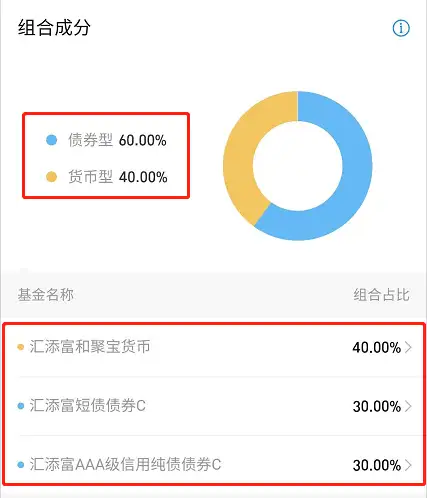Image resolution: width=427 pixels, height=498 pixels.
Task: Click the yellow bullet before 汇添富和聚宝货币
Action: (21, 347)
